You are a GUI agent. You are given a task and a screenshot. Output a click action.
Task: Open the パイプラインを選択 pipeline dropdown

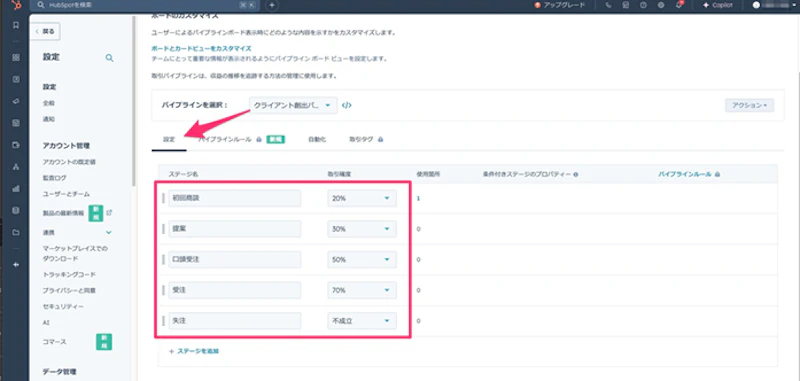pos(293,106)
